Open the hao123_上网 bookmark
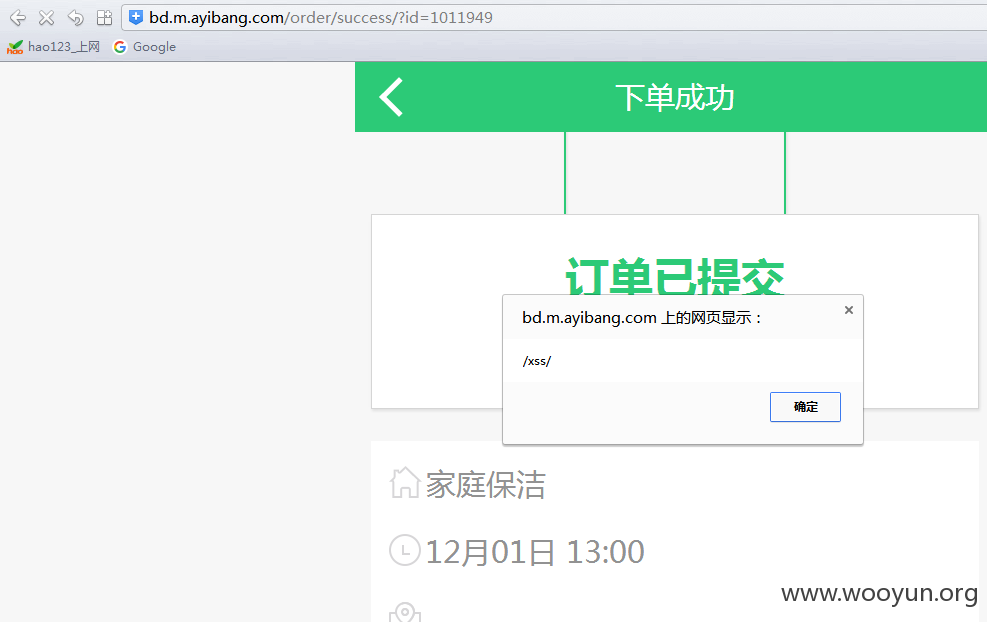The image size is (987, 622). point(54,47)
